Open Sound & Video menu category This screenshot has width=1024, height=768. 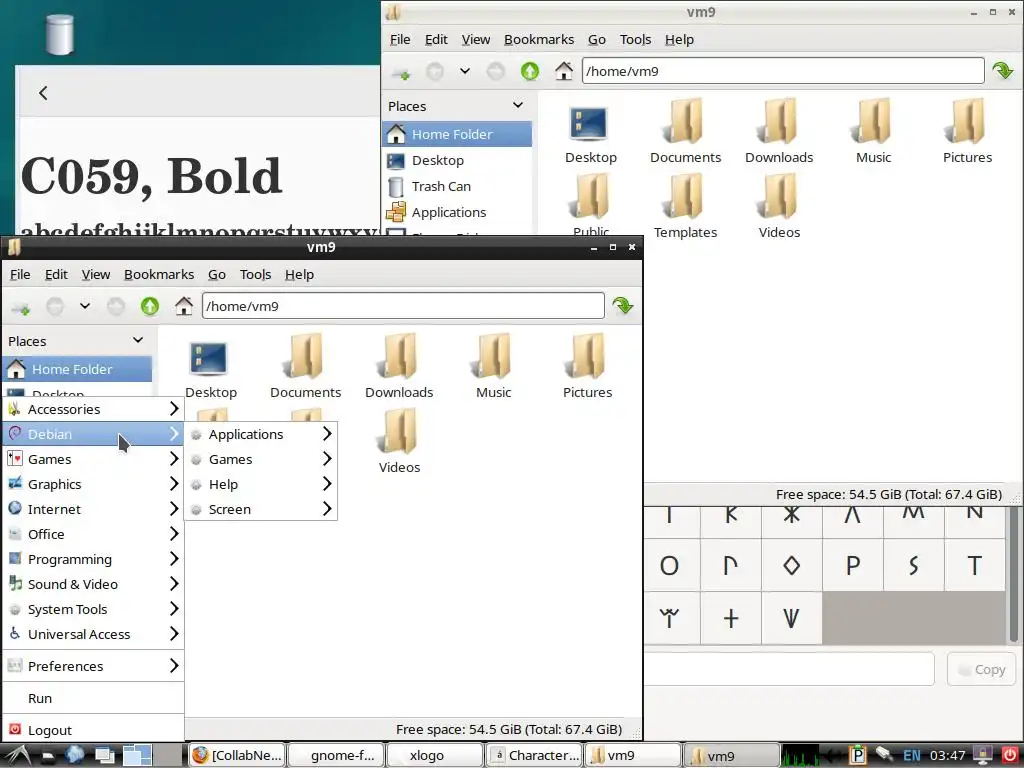coord(93,584)
